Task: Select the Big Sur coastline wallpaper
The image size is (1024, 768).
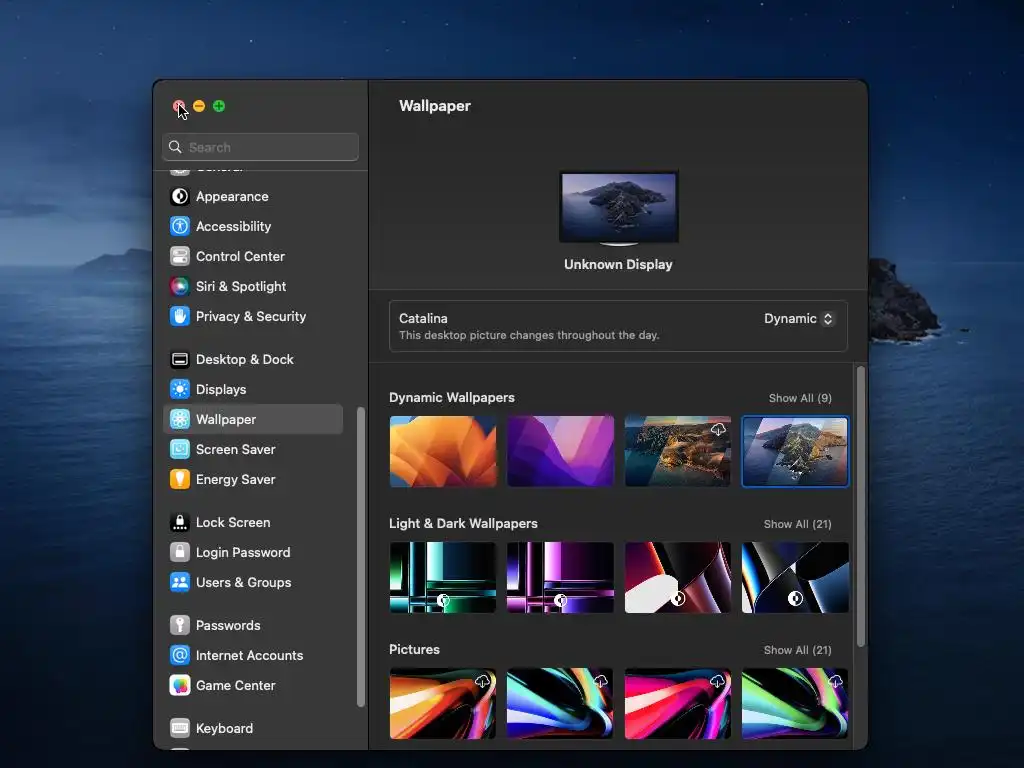Action: [x=678, y=451]
